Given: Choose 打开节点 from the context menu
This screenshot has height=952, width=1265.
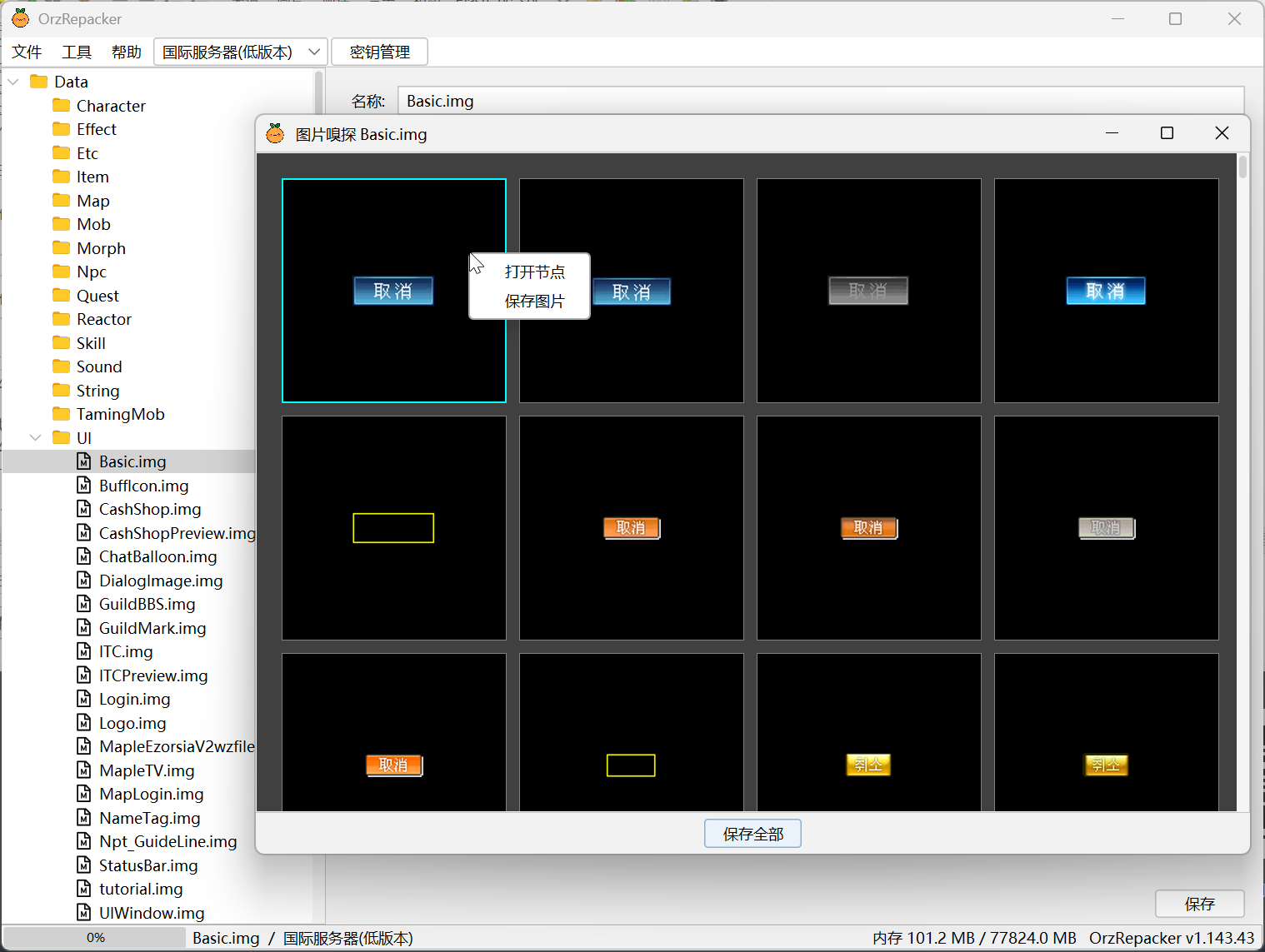Looking at the screenshot, I should [534, 272].
